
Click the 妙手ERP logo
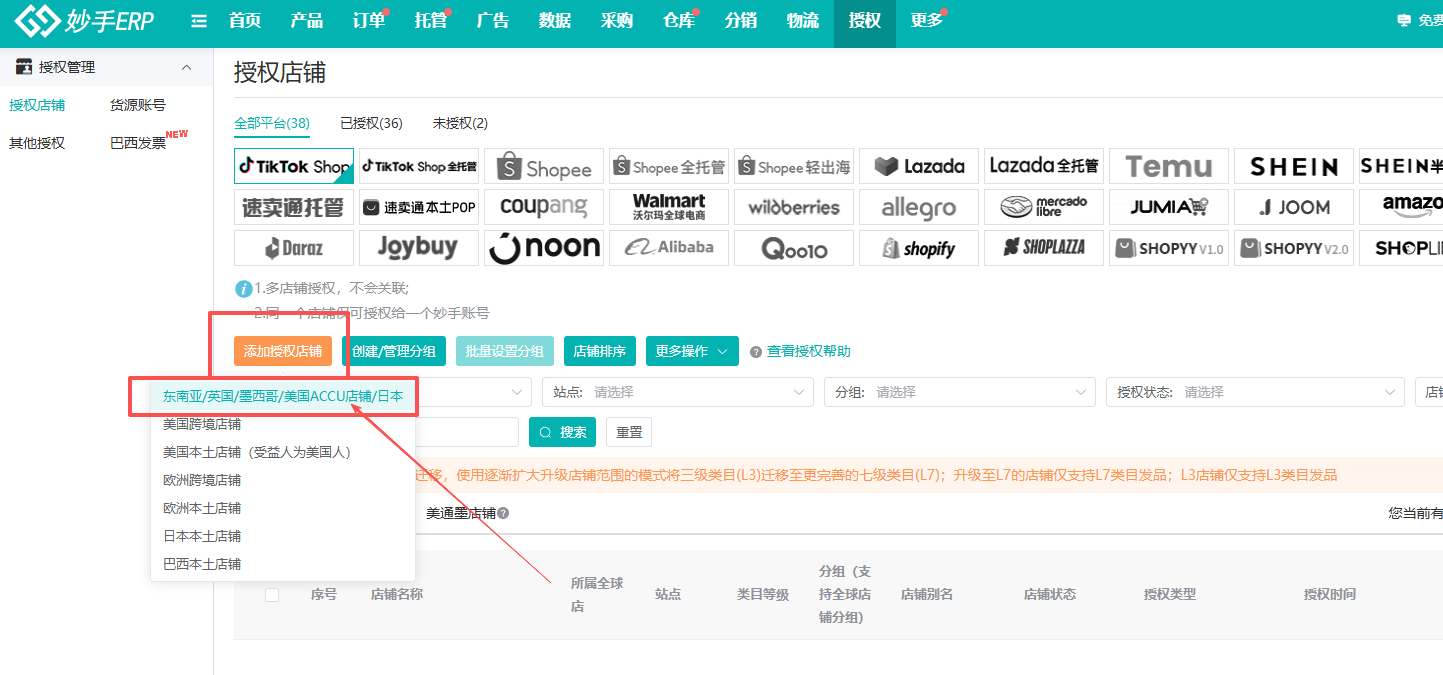(x=85, y=22)
